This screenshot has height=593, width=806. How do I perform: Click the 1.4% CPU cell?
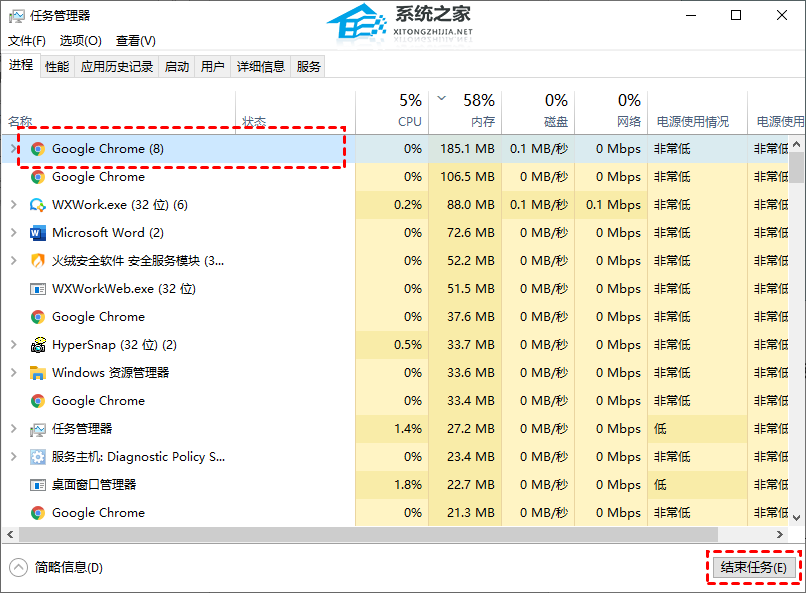pyautogui.click(x=392, y=429)
